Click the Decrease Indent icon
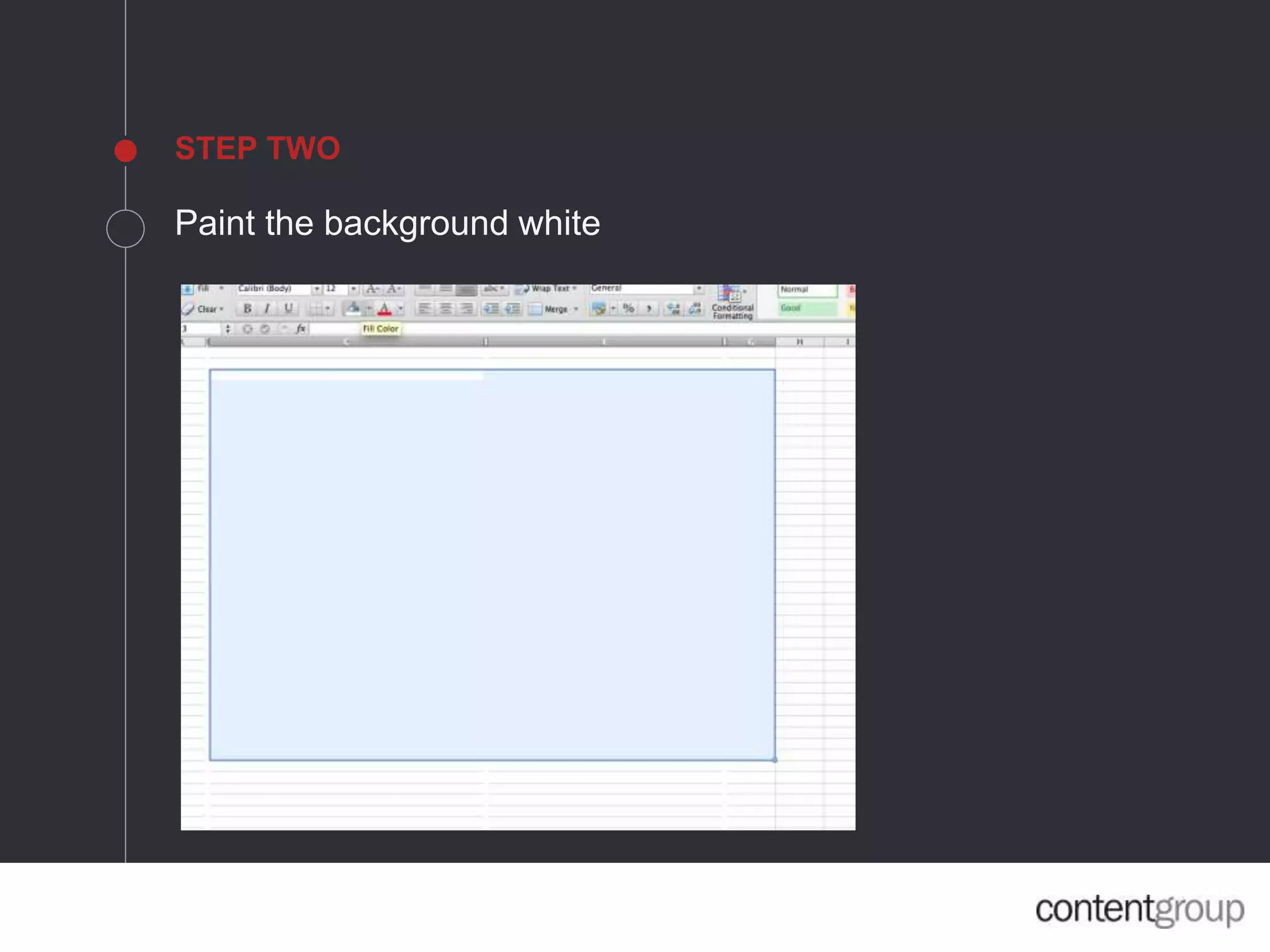This screenshot has width=1270, height=952. click(491, 309)
